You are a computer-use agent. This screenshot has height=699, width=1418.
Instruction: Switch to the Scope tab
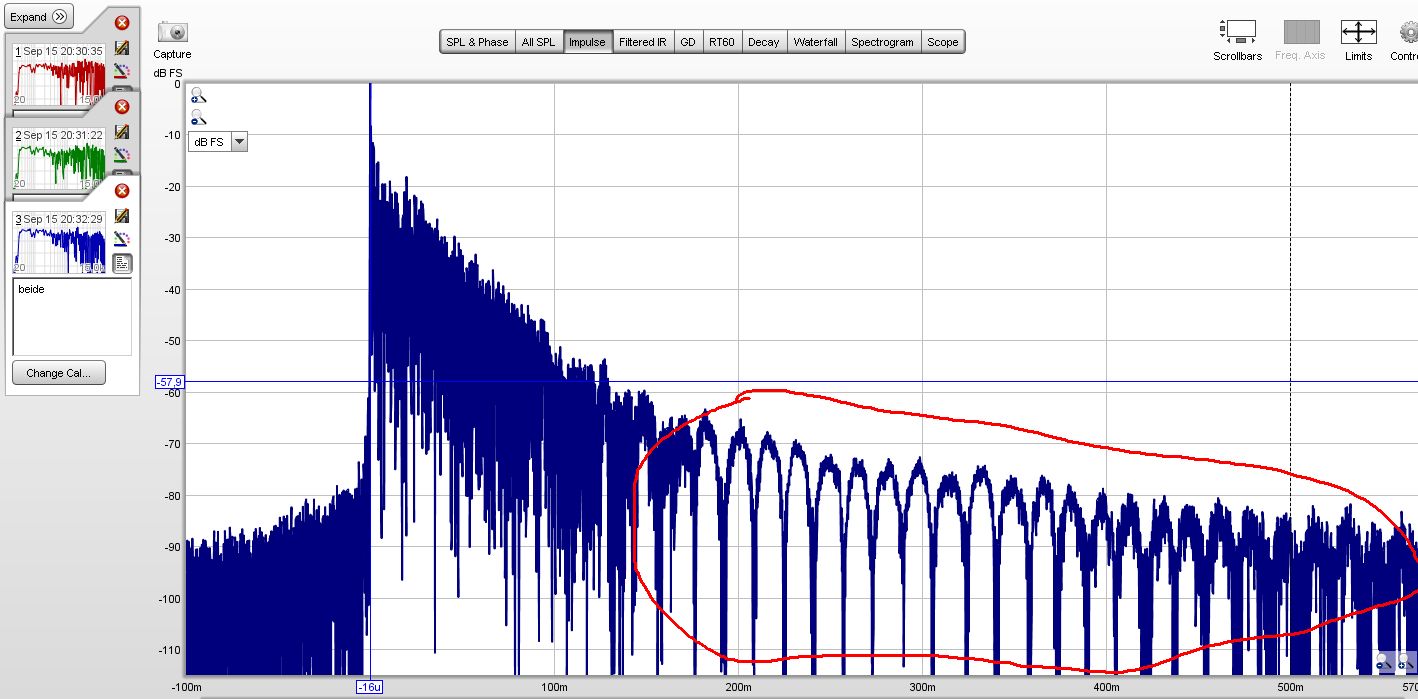click(x=942, y=42)
